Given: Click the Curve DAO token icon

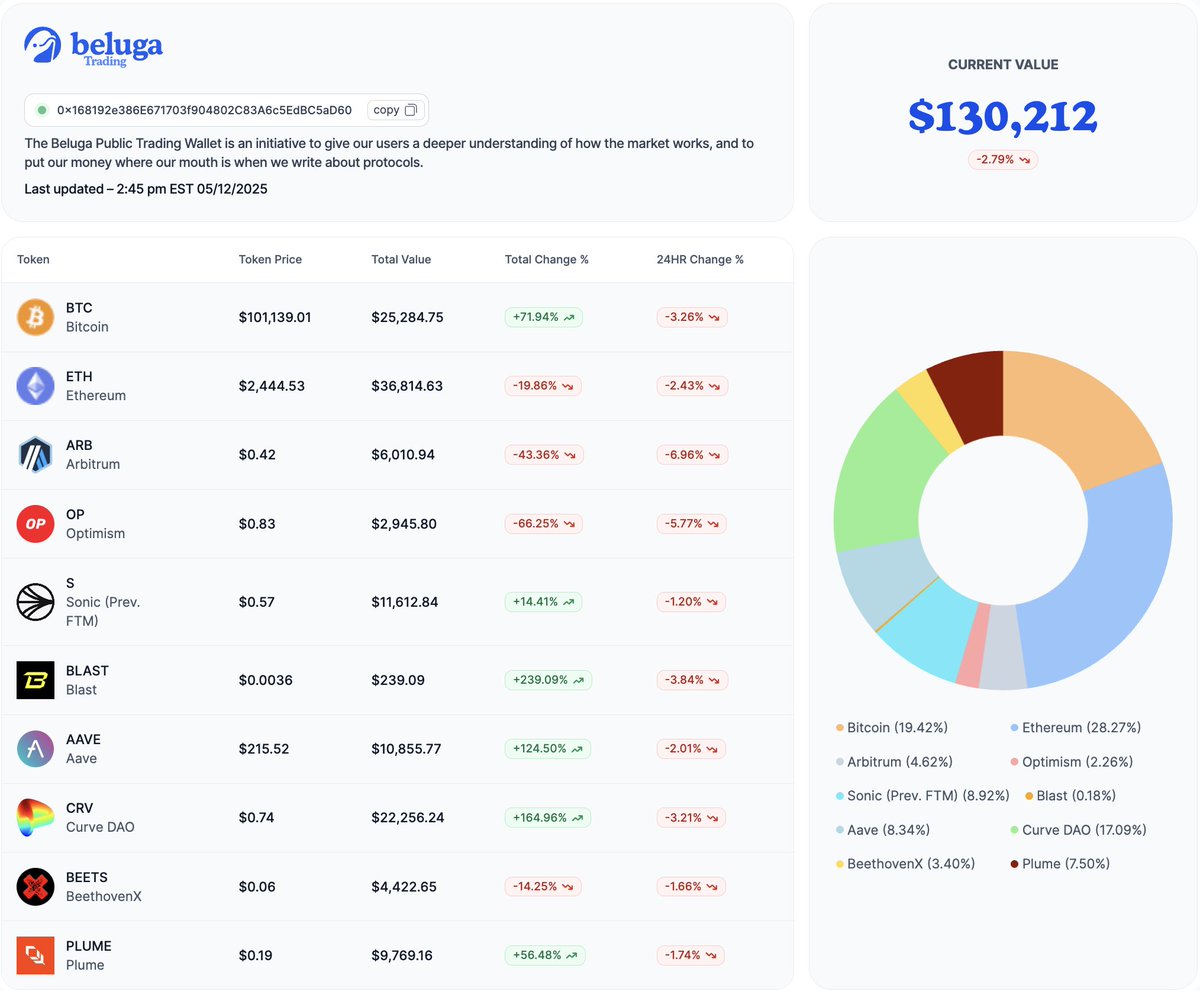Looking at the screenshot, I should tap(35, 818).
